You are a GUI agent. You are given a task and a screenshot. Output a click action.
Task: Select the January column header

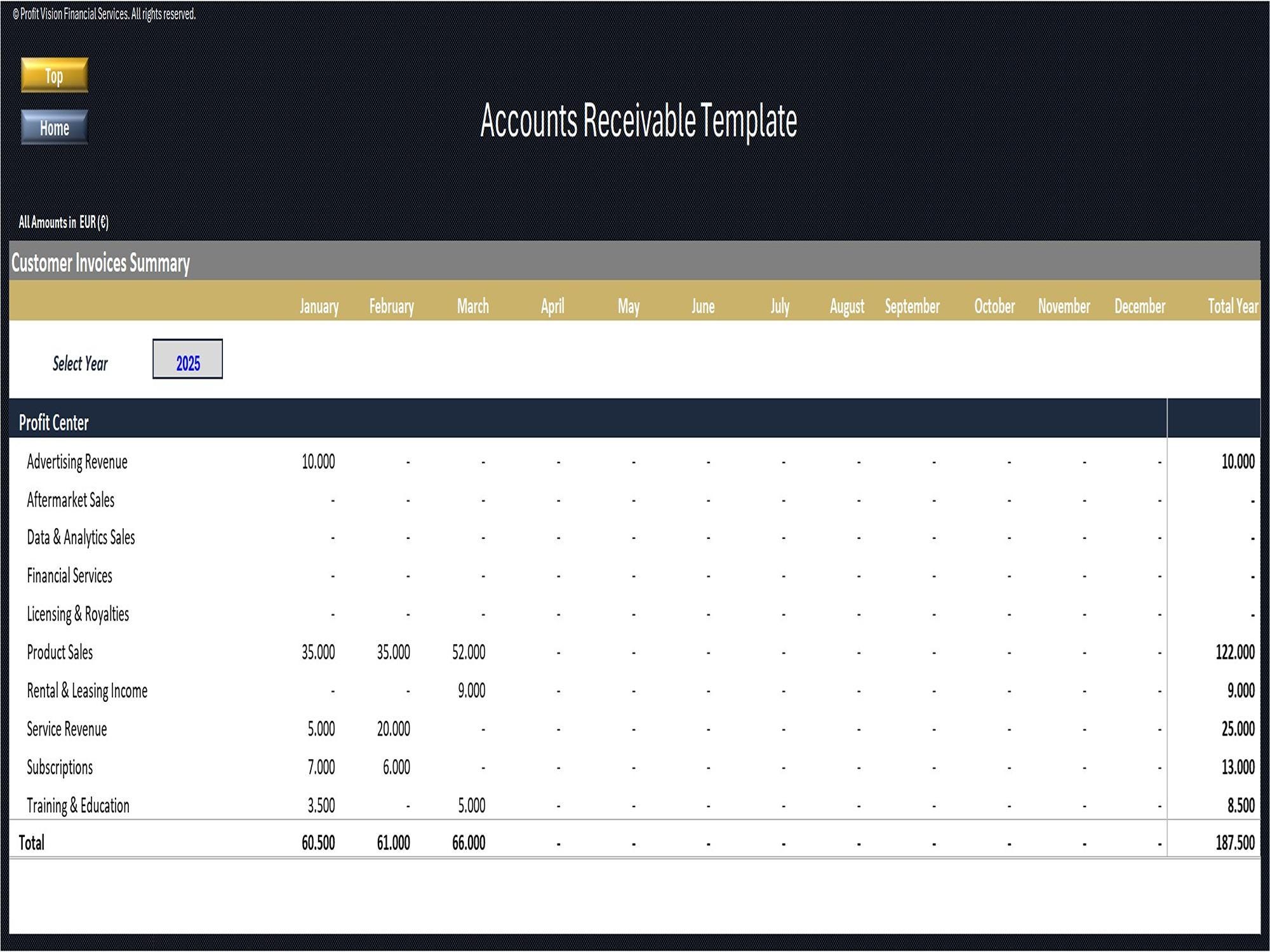(319, 307)
